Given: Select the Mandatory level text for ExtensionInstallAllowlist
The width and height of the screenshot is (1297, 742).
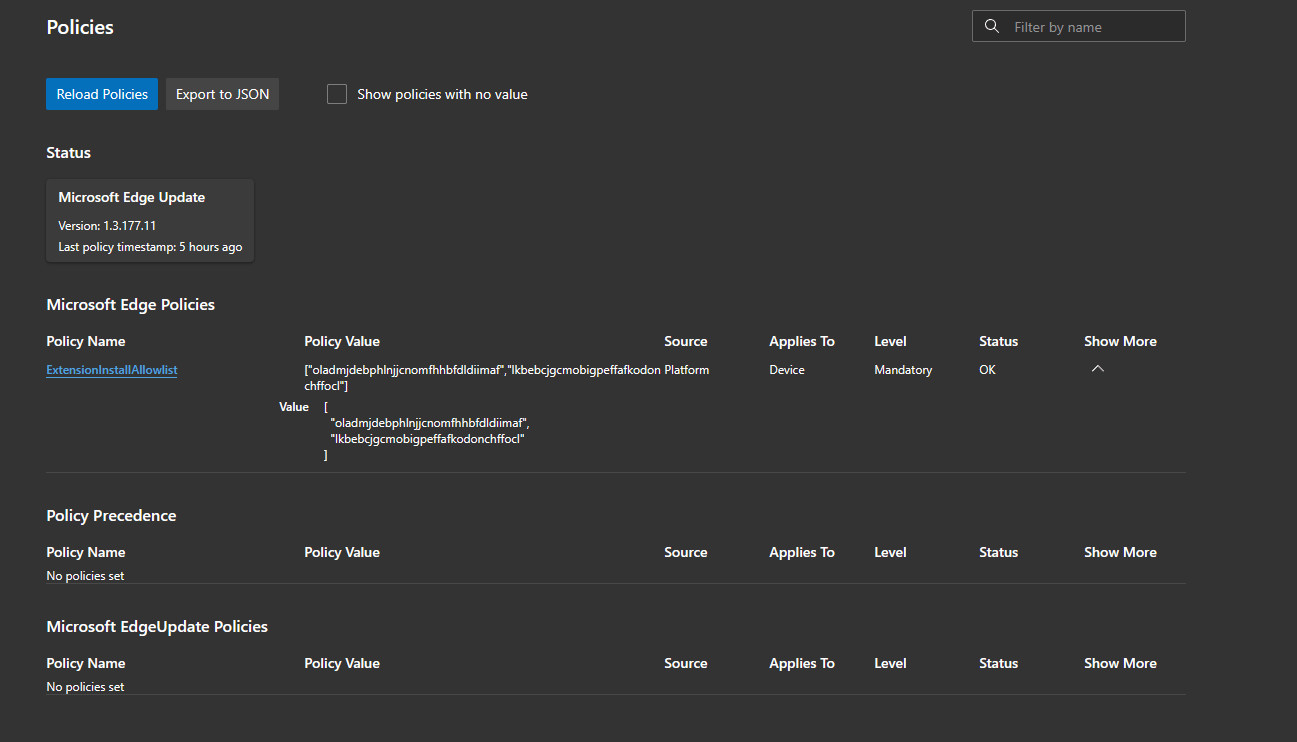Looking at the screenshot, I should click(902, 369).
